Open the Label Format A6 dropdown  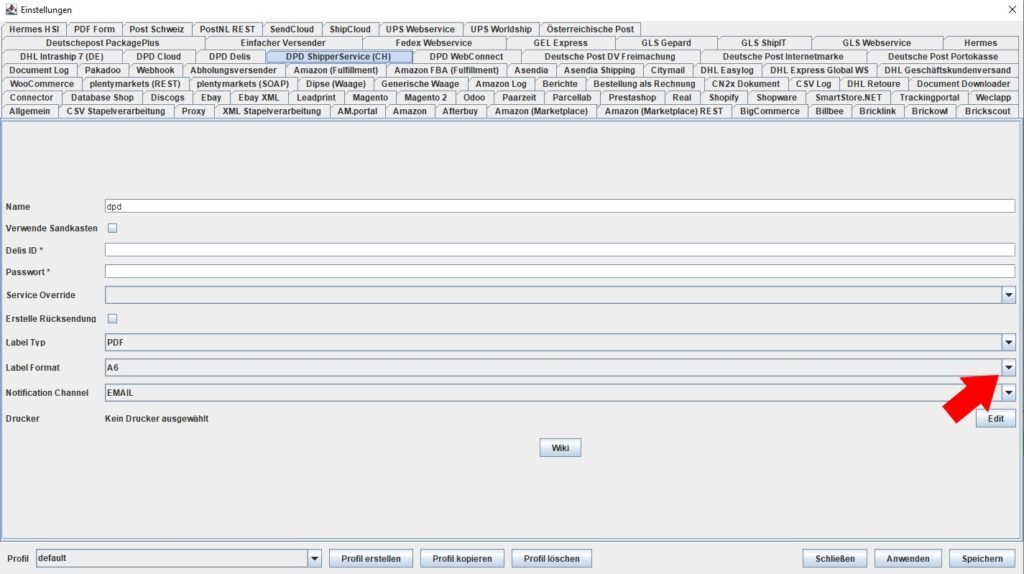560,368
